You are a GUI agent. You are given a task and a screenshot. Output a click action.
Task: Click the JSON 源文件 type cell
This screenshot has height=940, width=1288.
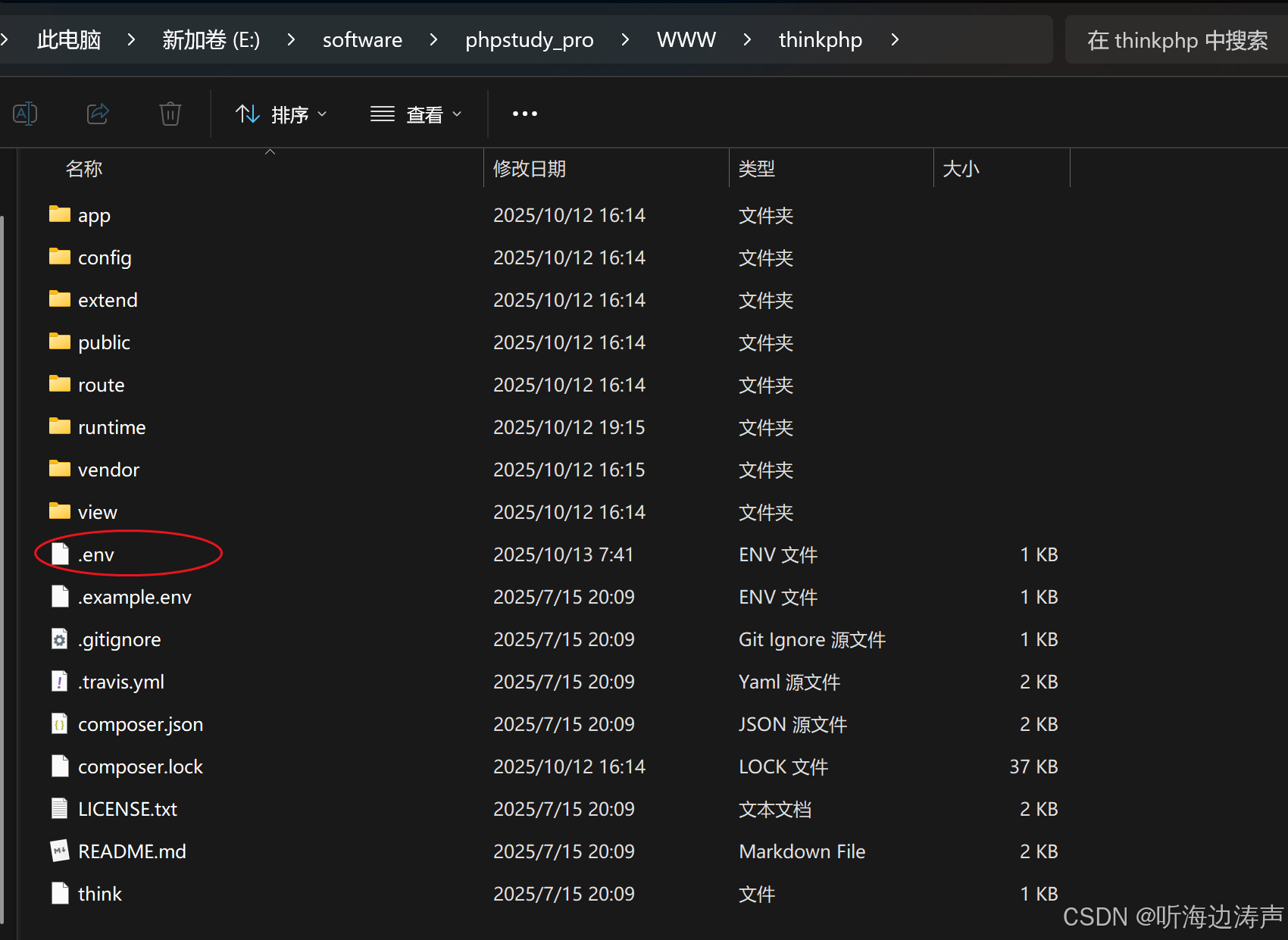[793, 724]
